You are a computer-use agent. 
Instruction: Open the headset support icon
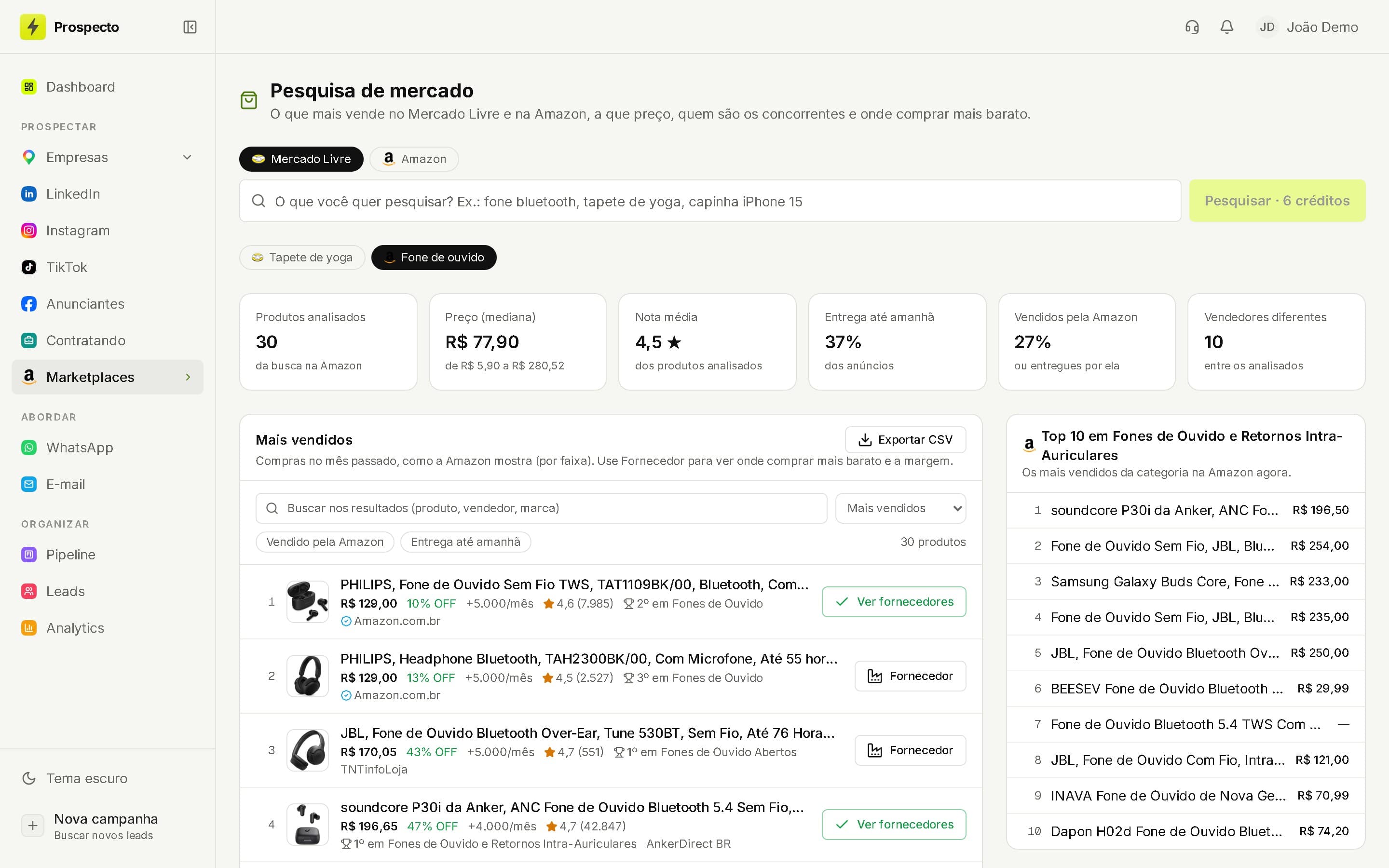point(1192,27)
